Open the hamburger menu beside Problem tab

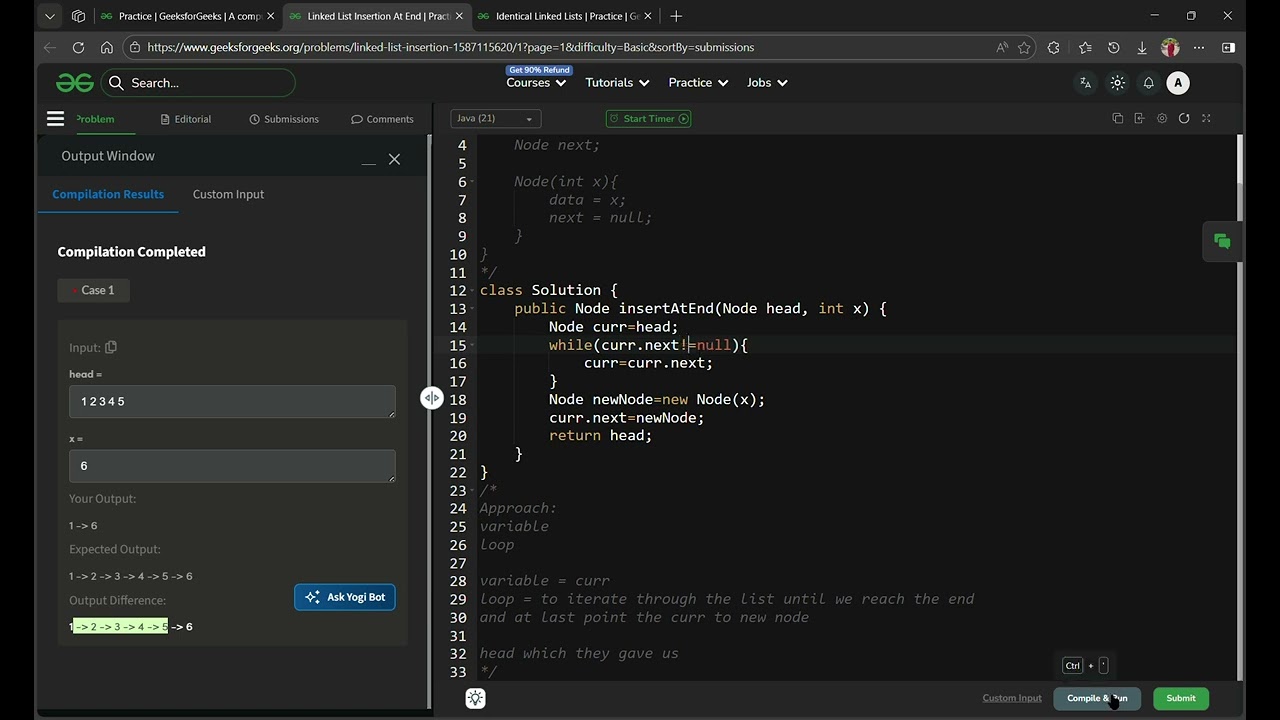[x=55, y=119]
